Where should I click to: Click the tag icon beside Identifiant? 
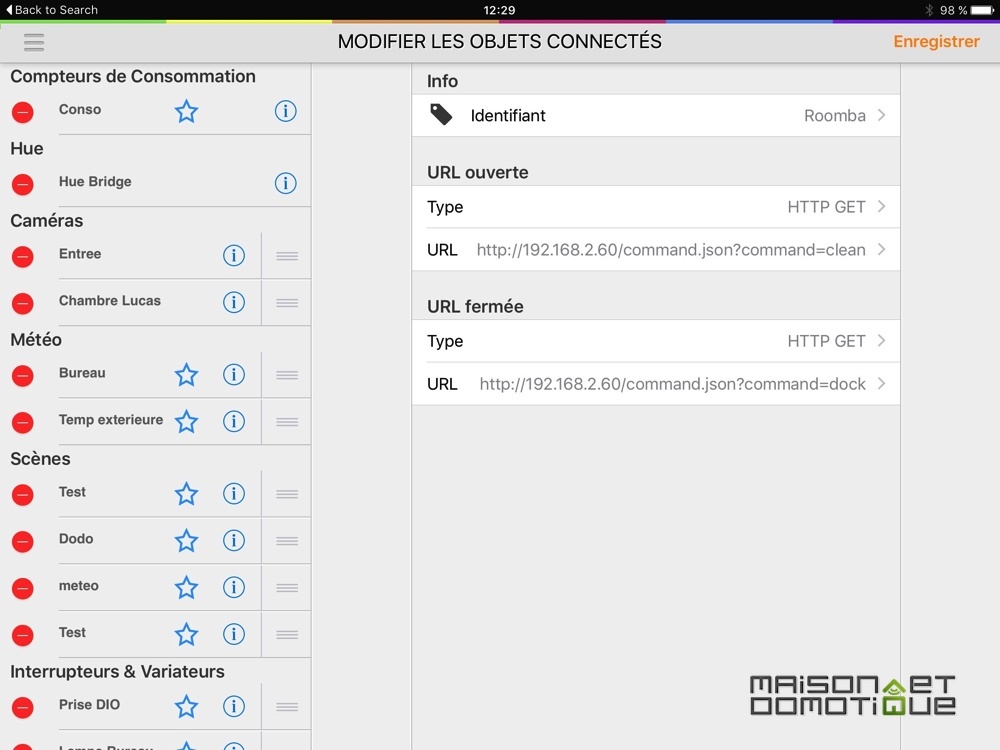441,115
